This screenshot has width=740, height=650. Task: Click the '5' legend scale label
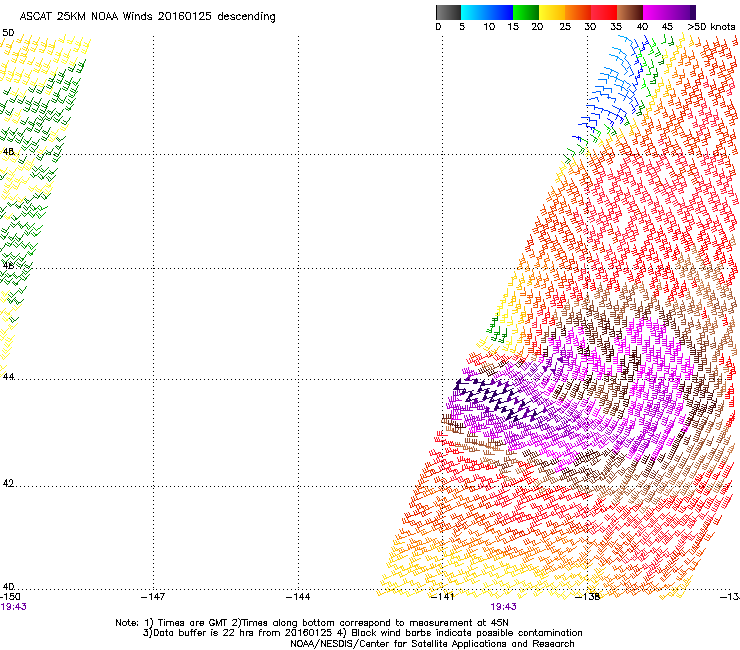462,27
